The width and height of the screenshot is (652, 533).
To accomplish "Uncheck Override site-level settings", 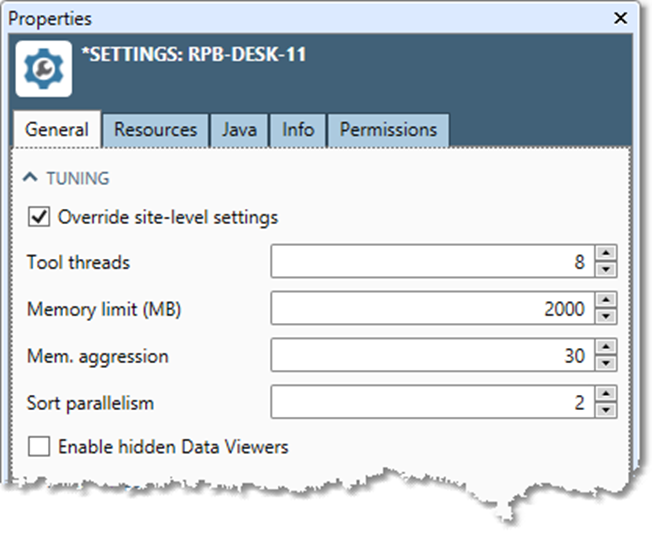I will [39, 217].
